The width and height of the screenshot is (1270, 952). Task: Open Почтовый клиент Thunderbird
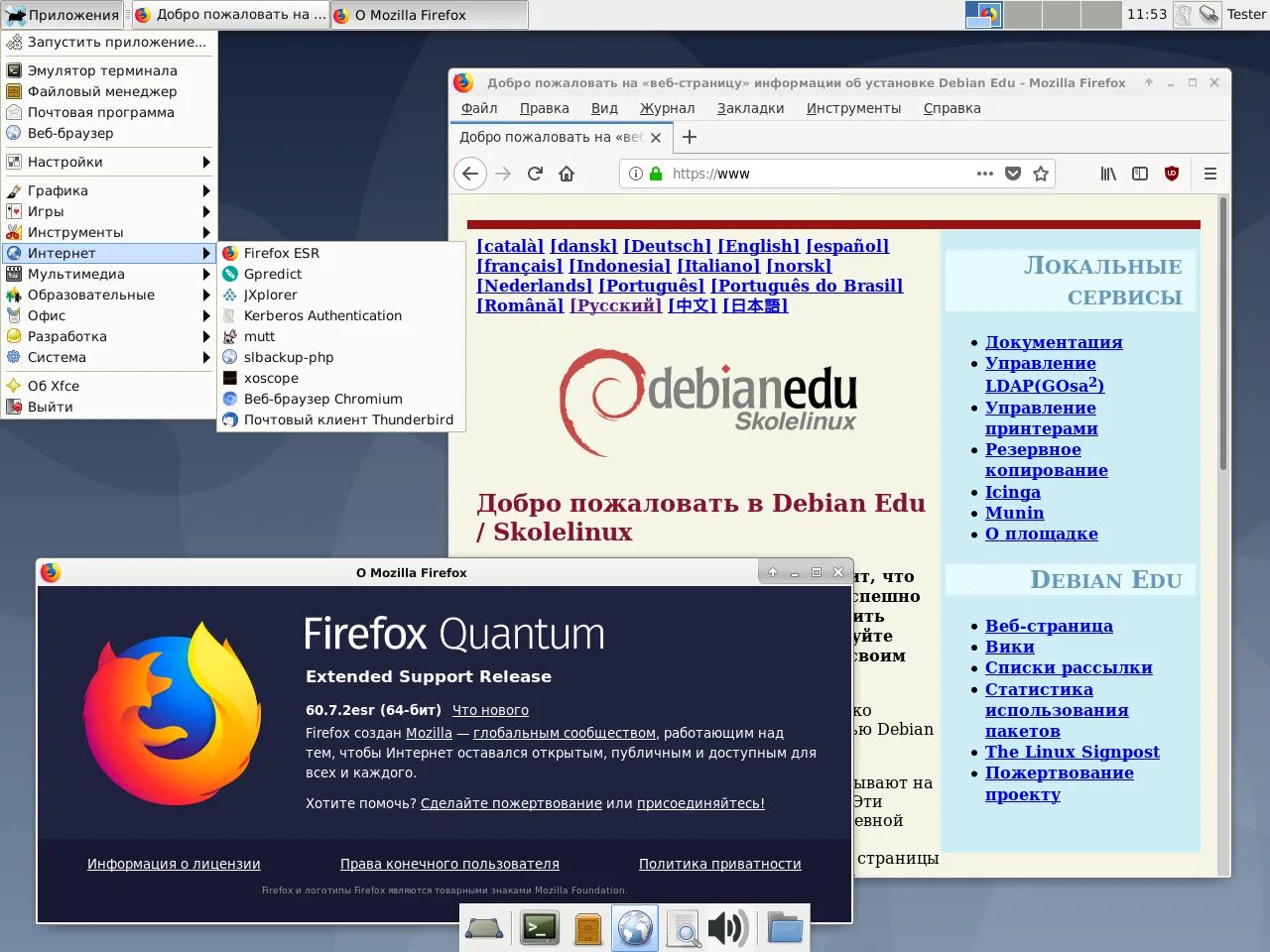pyautogui.click(x=341, y=419)
